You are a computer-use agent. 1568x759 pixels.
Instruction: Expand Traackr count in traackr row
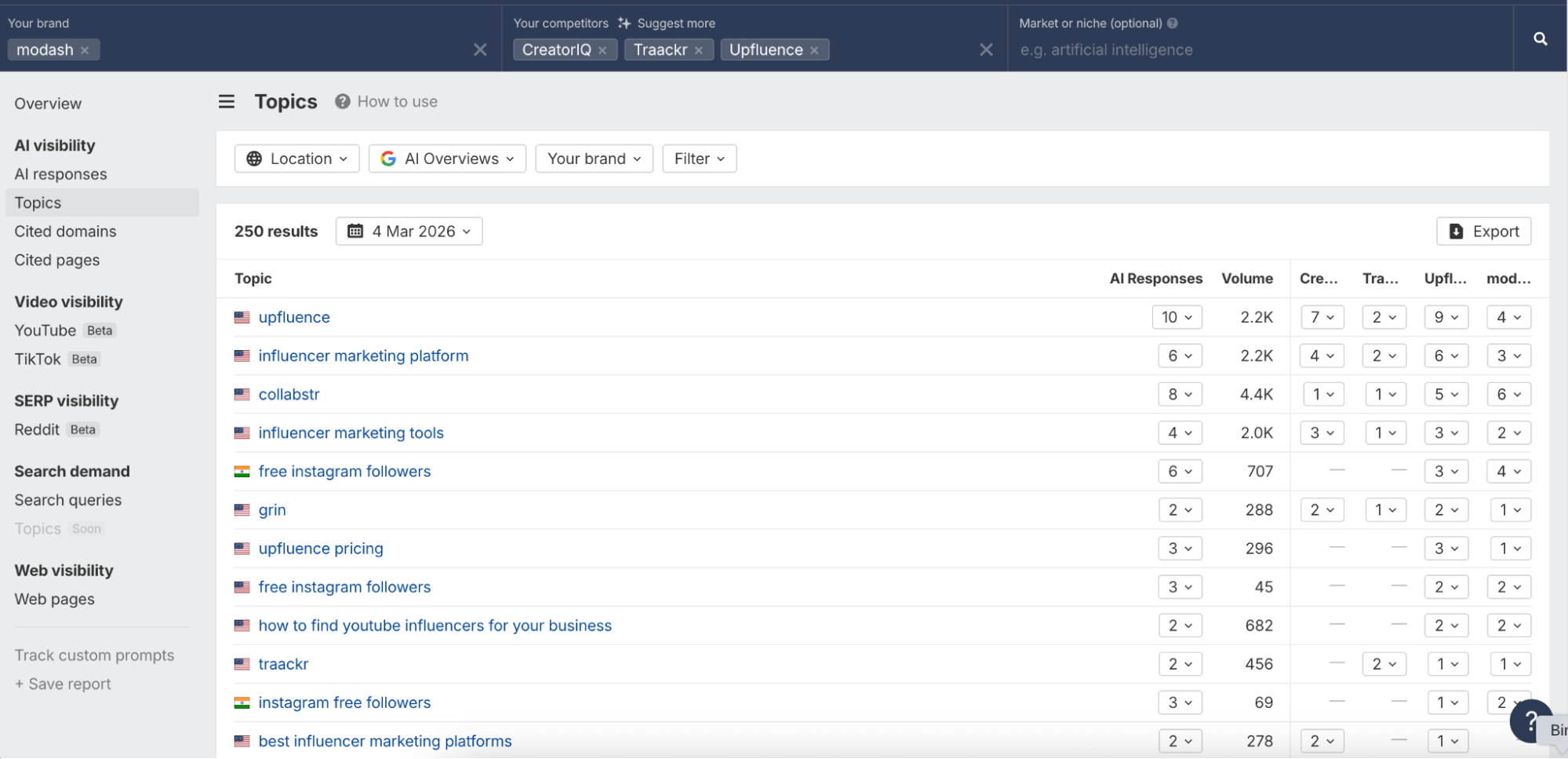pyautogui.click(x=1384, y=664)
